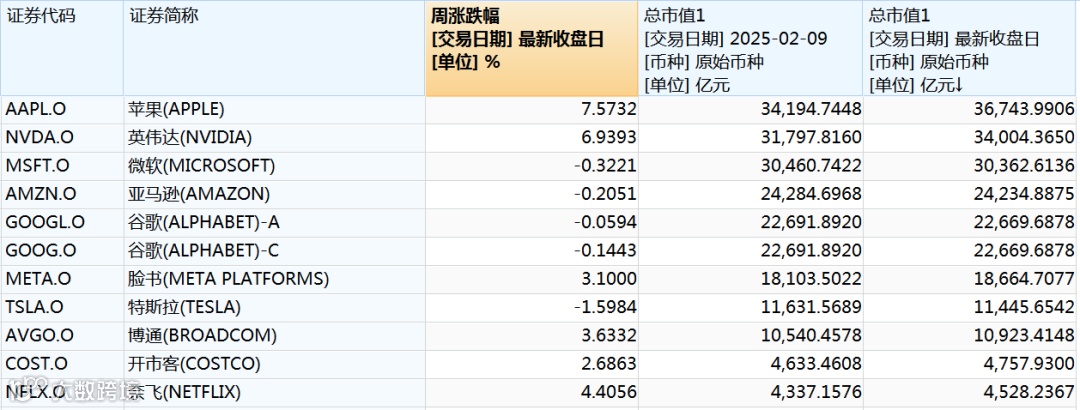Click the 4,337.1576 market cap cell

pos(751,392)
